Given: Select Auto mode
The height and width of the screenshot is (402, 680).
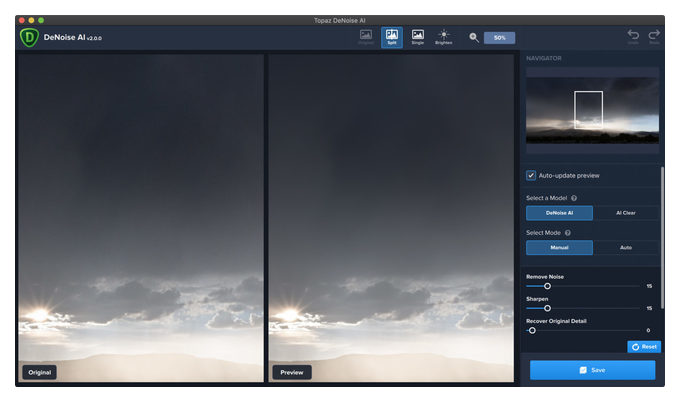Looking at the screenshot, I should click(x=626, y=248).
